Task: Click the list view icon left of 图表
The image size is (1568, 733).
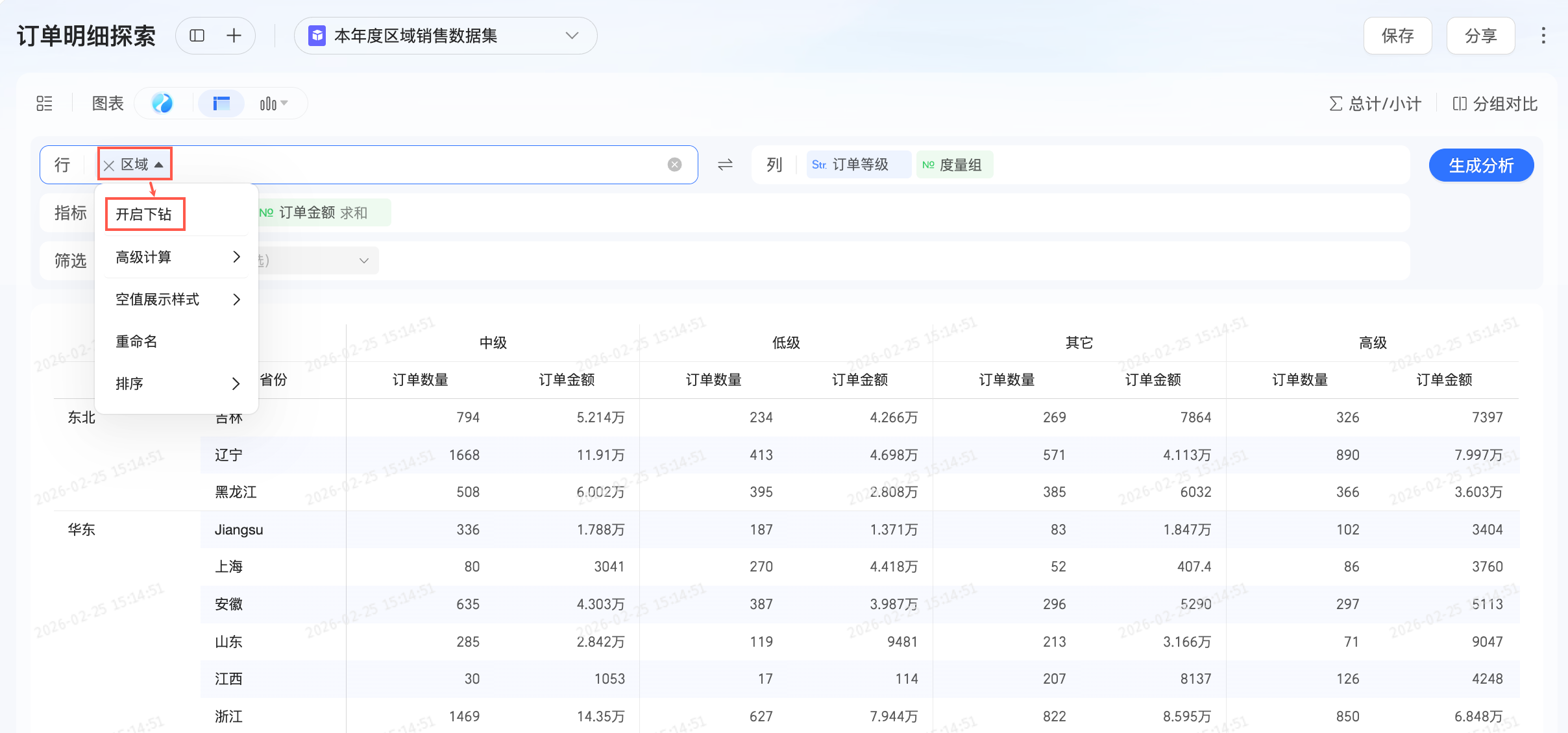Action: (x=44, y=104)
